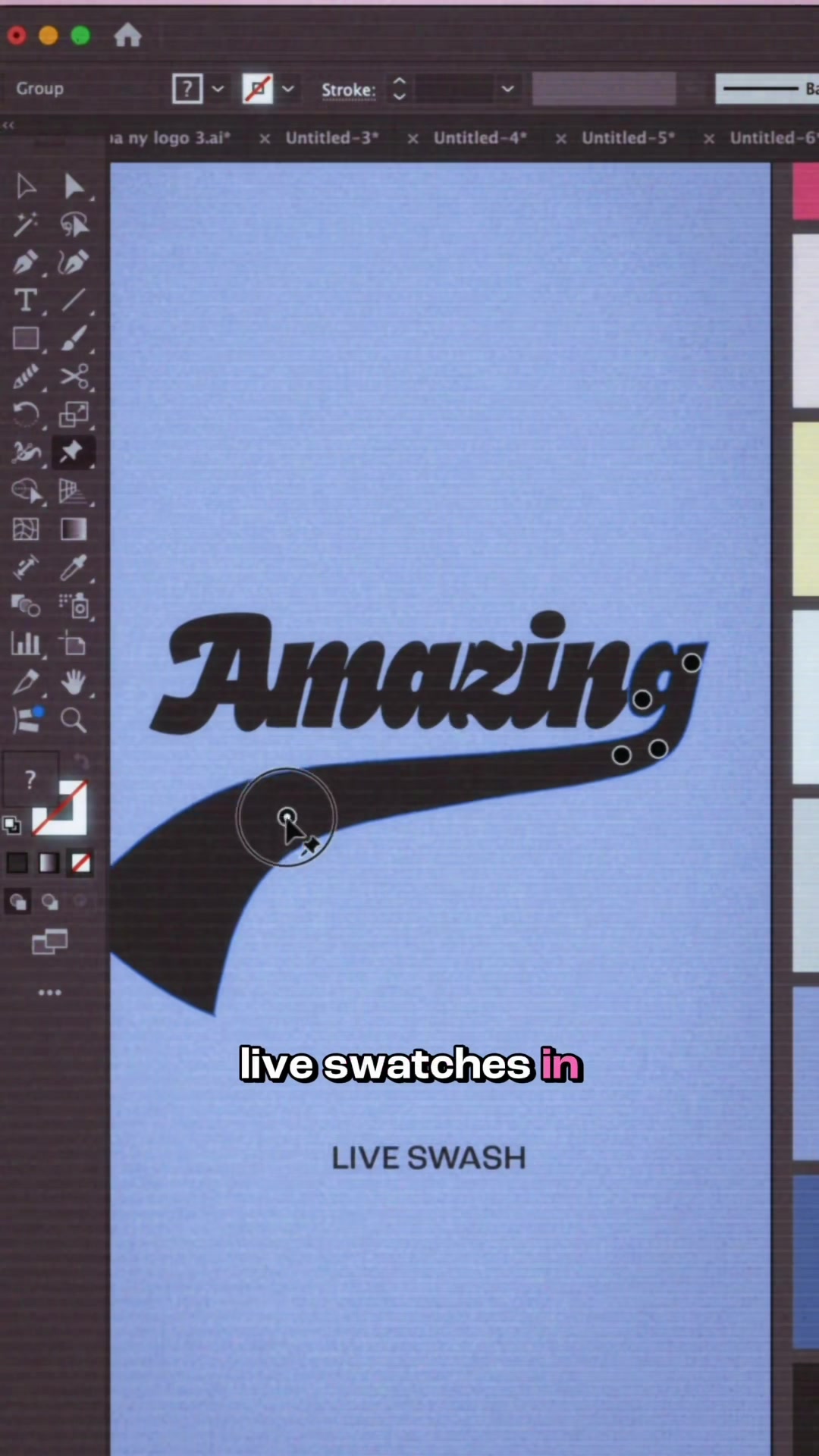This screenshot has height=1456, width=819.
Task: Click control bar fill swatch question mark
Action: [x=187, y=89]
